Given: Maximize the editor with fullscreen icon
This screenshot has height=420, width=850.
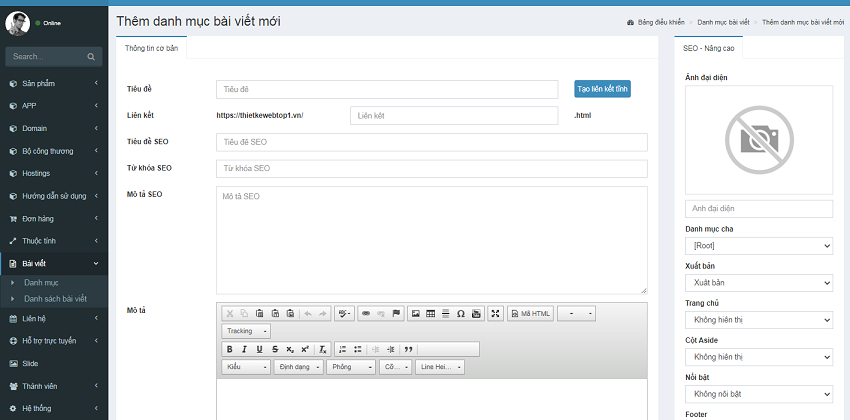Looking at the screenshot, I should (x=495, y=313).
